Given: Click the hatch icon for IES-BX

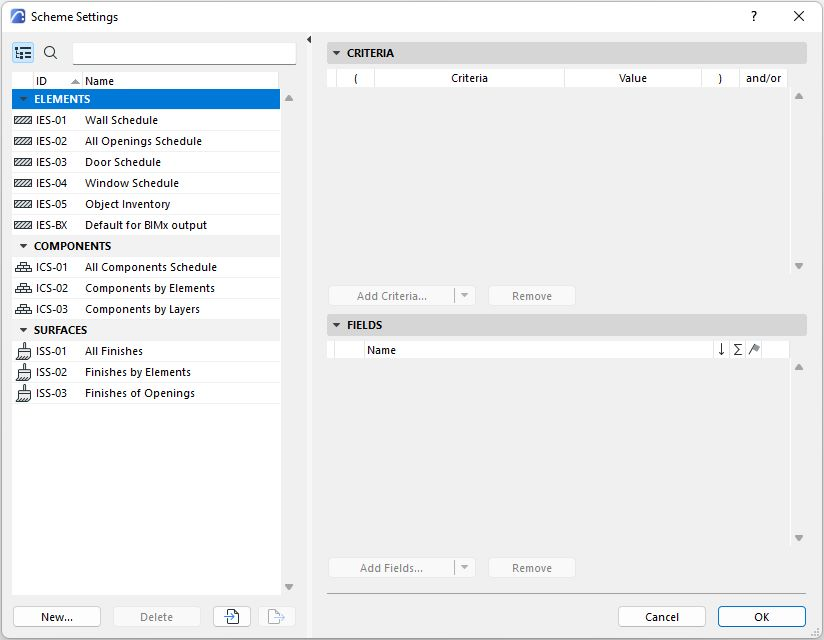Looking at the screenshot, I should [23, 225].
